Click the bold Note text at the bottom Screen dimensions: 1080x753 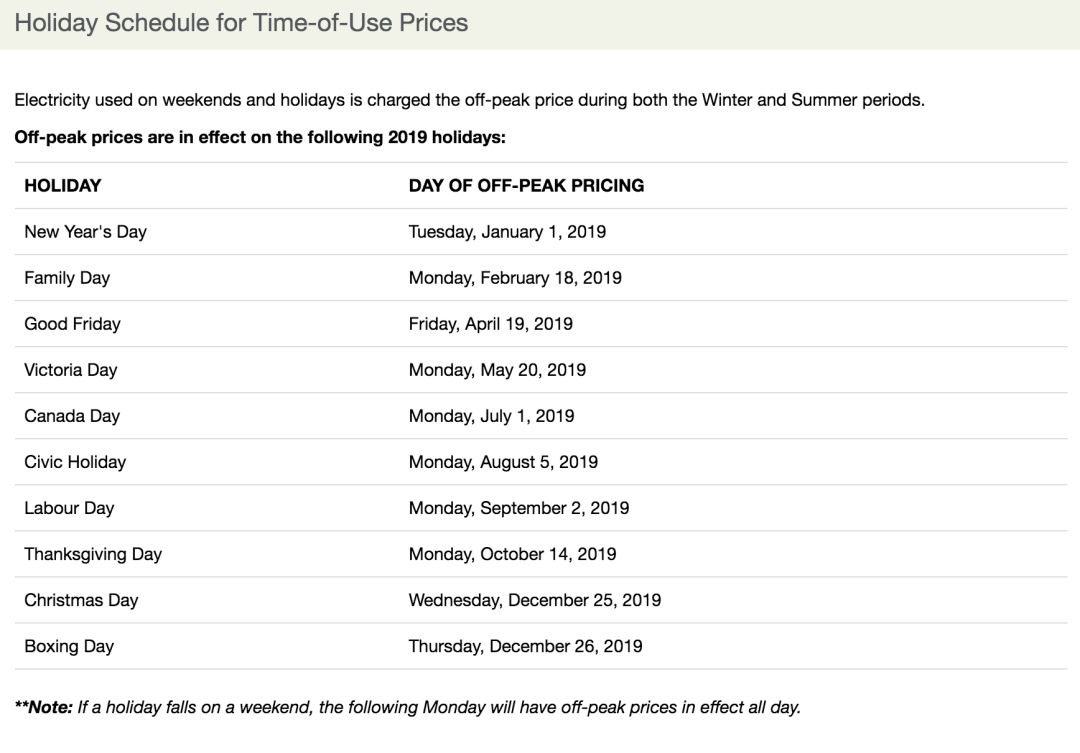point(43,708)
